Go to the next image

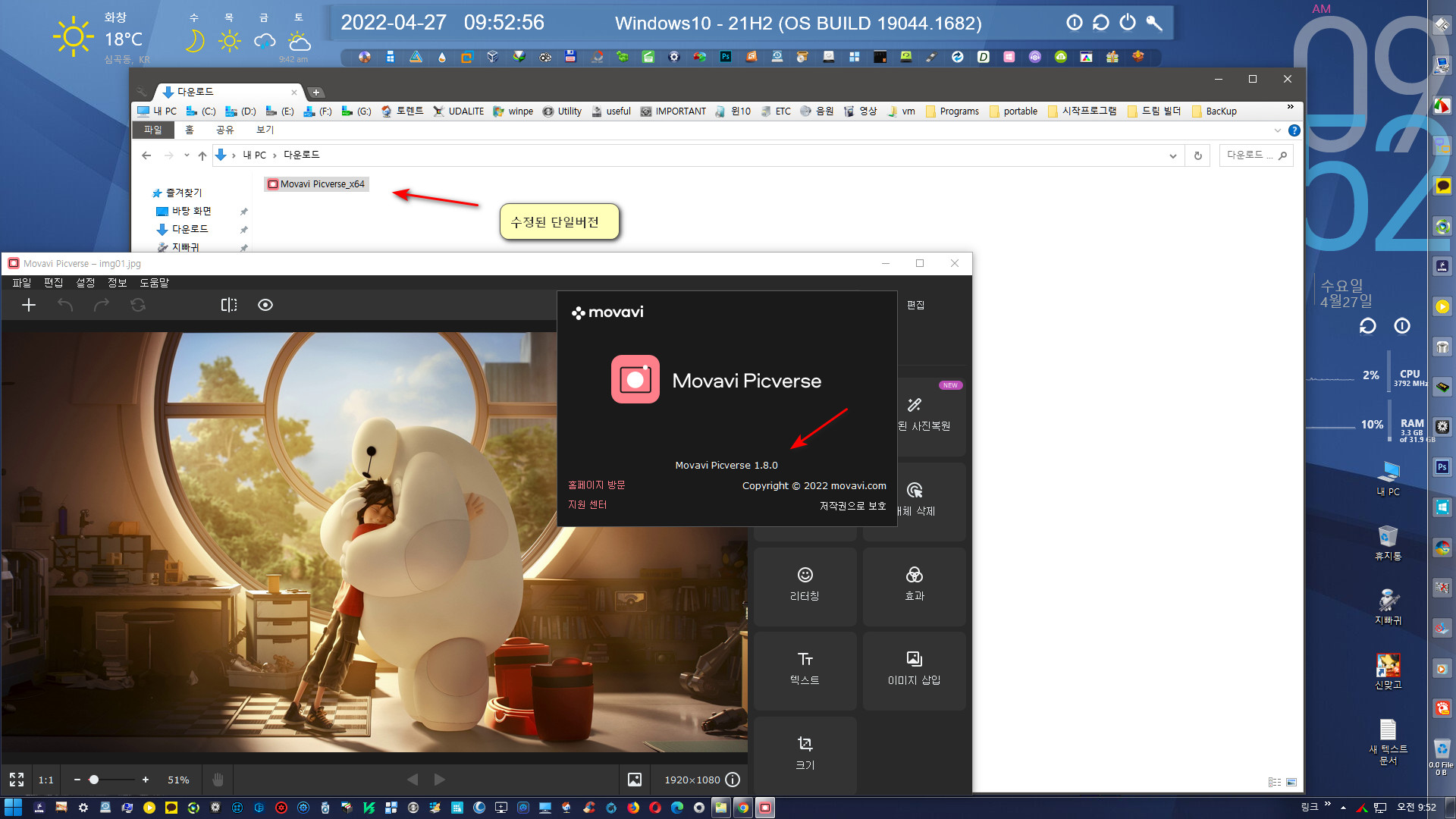pos(440,780)
